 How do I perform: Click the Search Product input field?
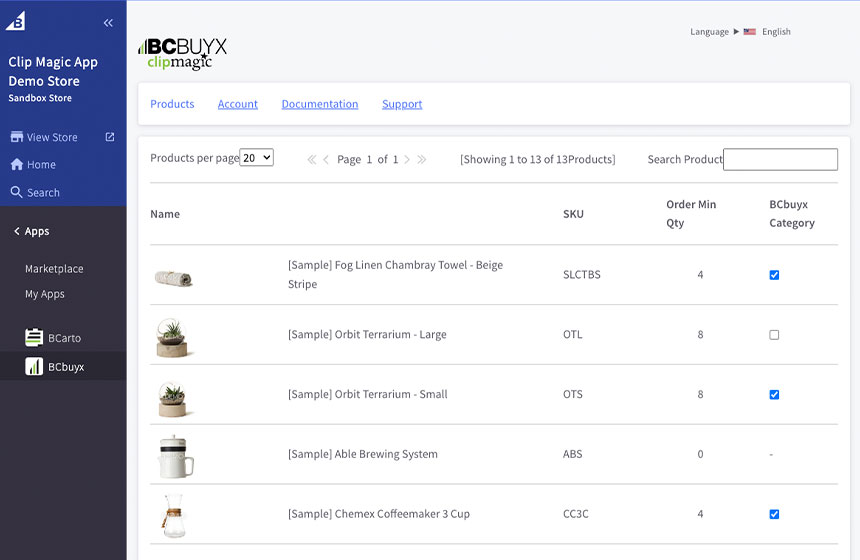(x=780, y=160)
